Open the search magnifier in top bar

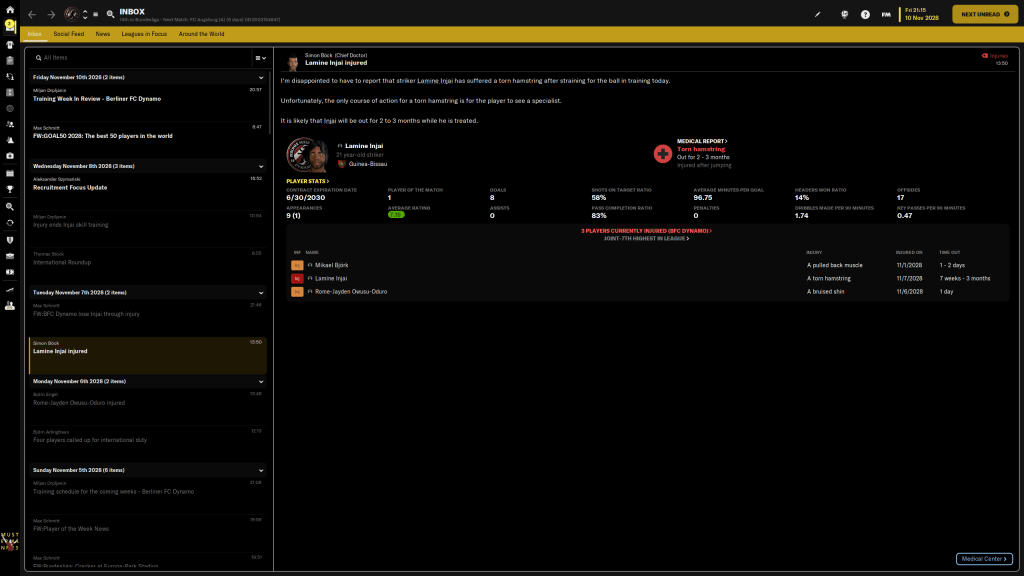click(x=109, y=15)
